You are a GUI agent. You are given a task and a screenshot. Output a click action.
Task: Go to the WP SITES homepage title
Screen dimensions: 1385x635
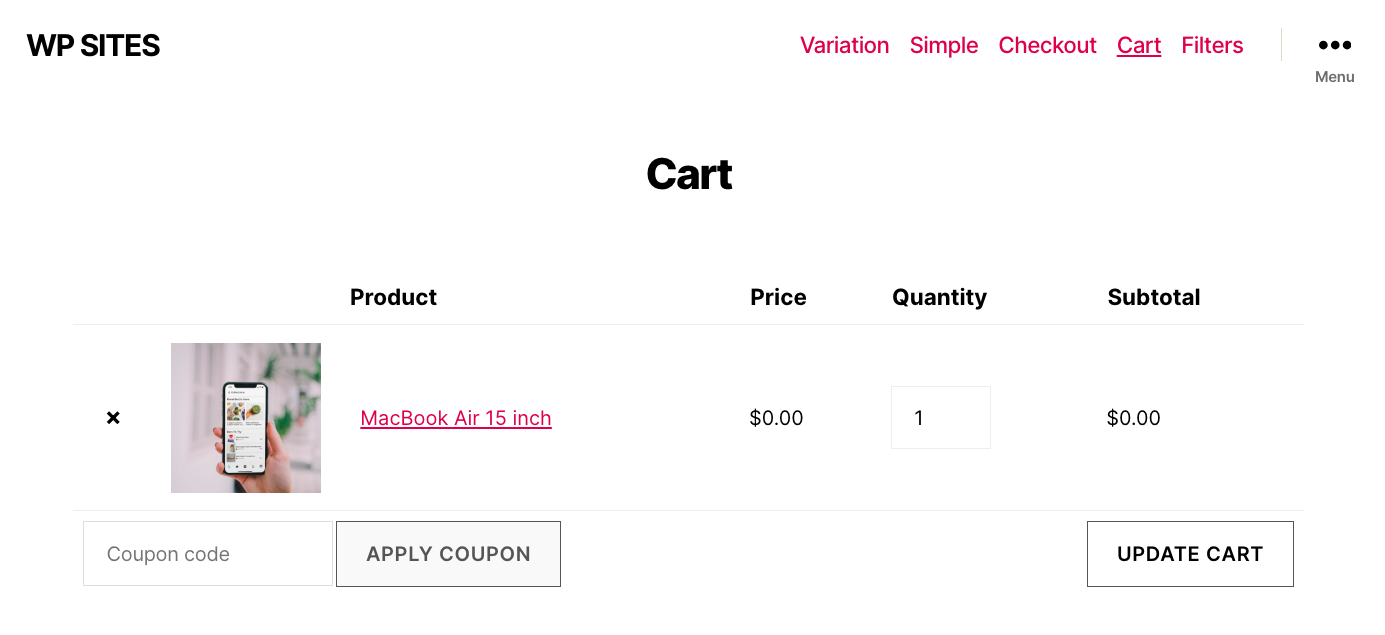point(93,46)
